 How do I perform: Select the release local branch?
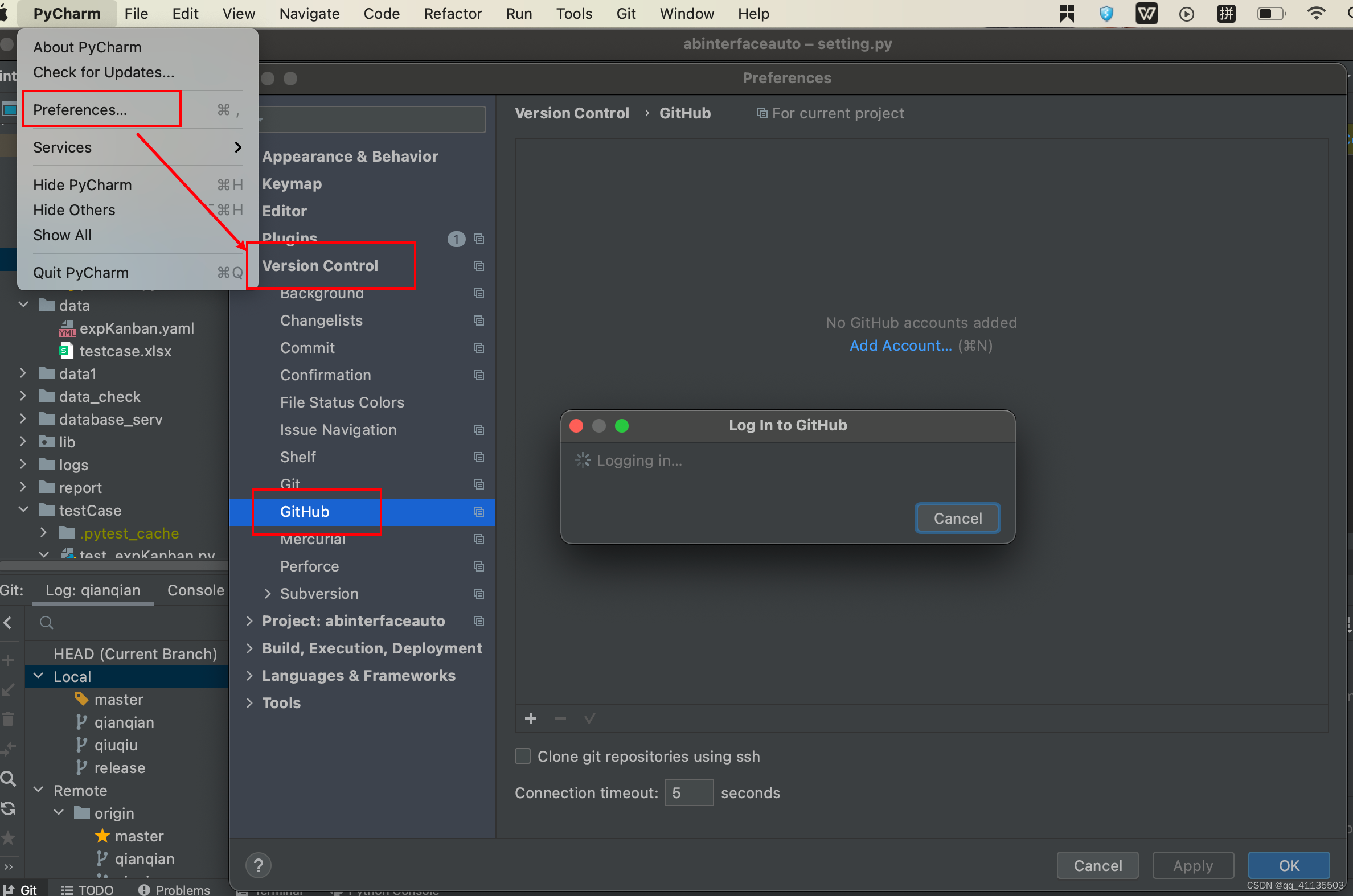[120, 767]
